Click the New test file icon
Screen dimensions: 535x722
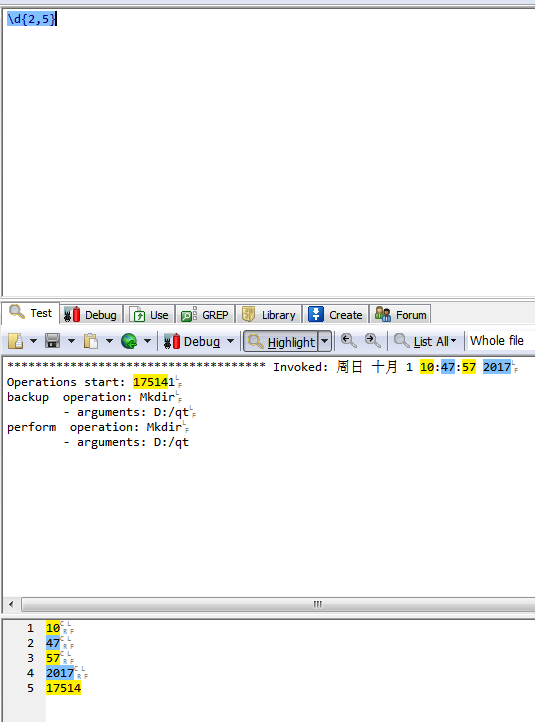pos(16,341)
